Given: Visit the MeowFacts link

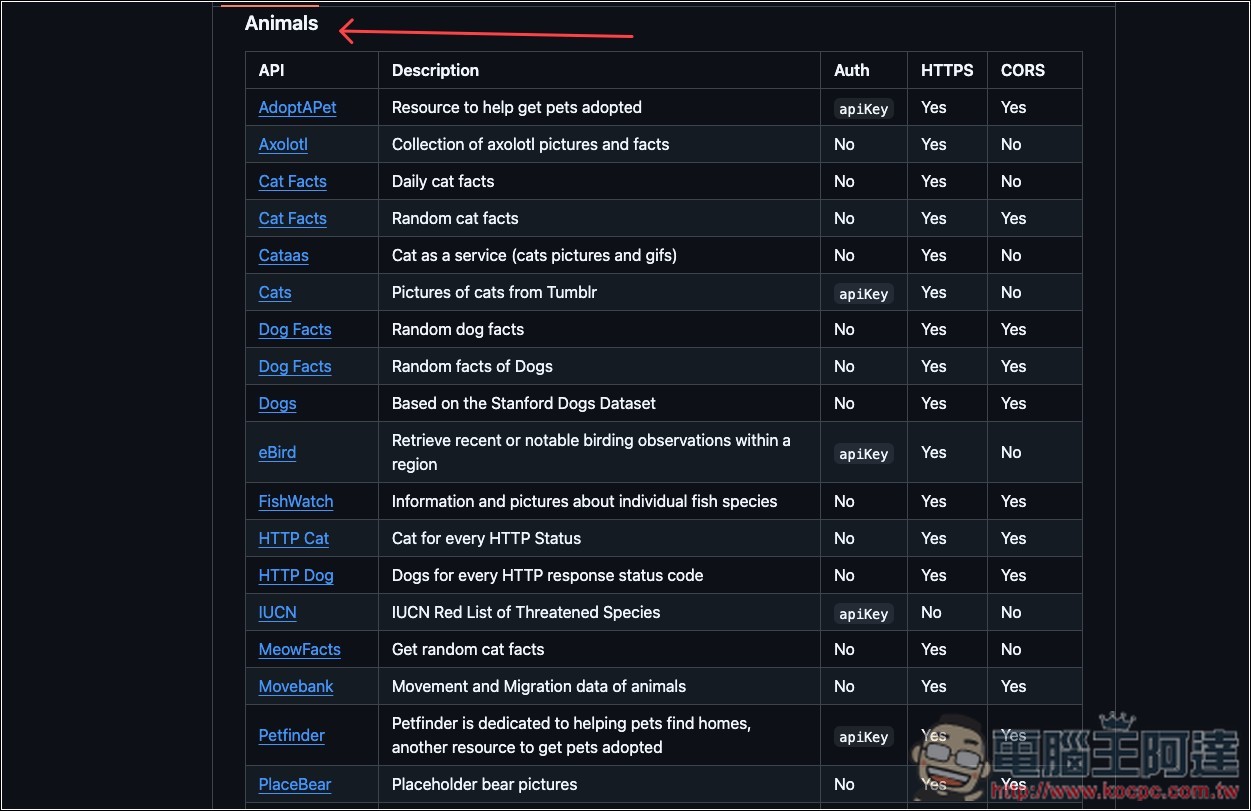Looking at the screenshot, I should click(300, 650).
